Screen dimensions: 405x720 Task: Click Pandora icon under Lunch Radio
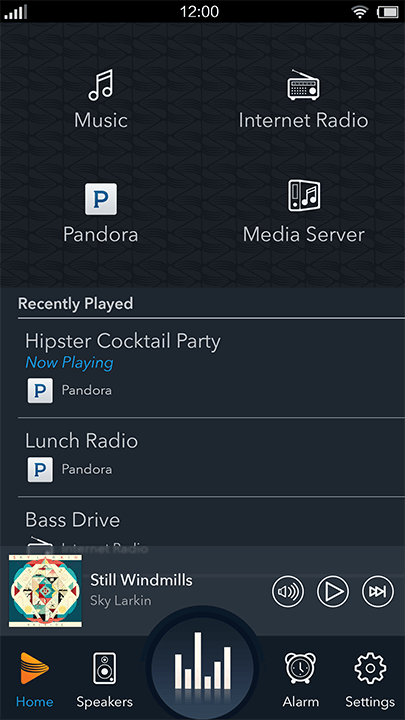pyautogui.click(x=40, y=469)
